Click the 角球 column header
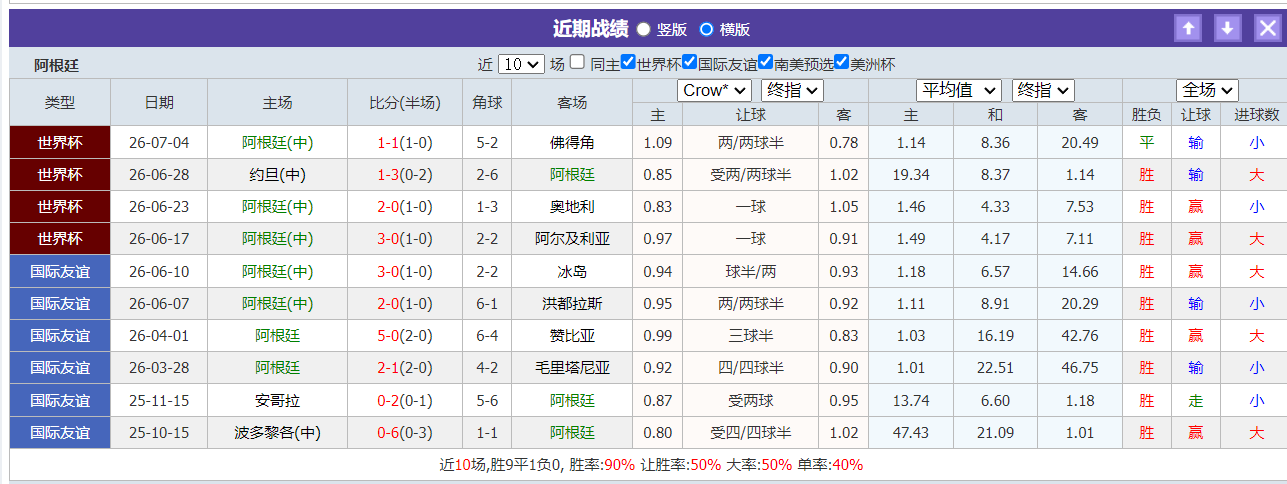 pos(487,102)
